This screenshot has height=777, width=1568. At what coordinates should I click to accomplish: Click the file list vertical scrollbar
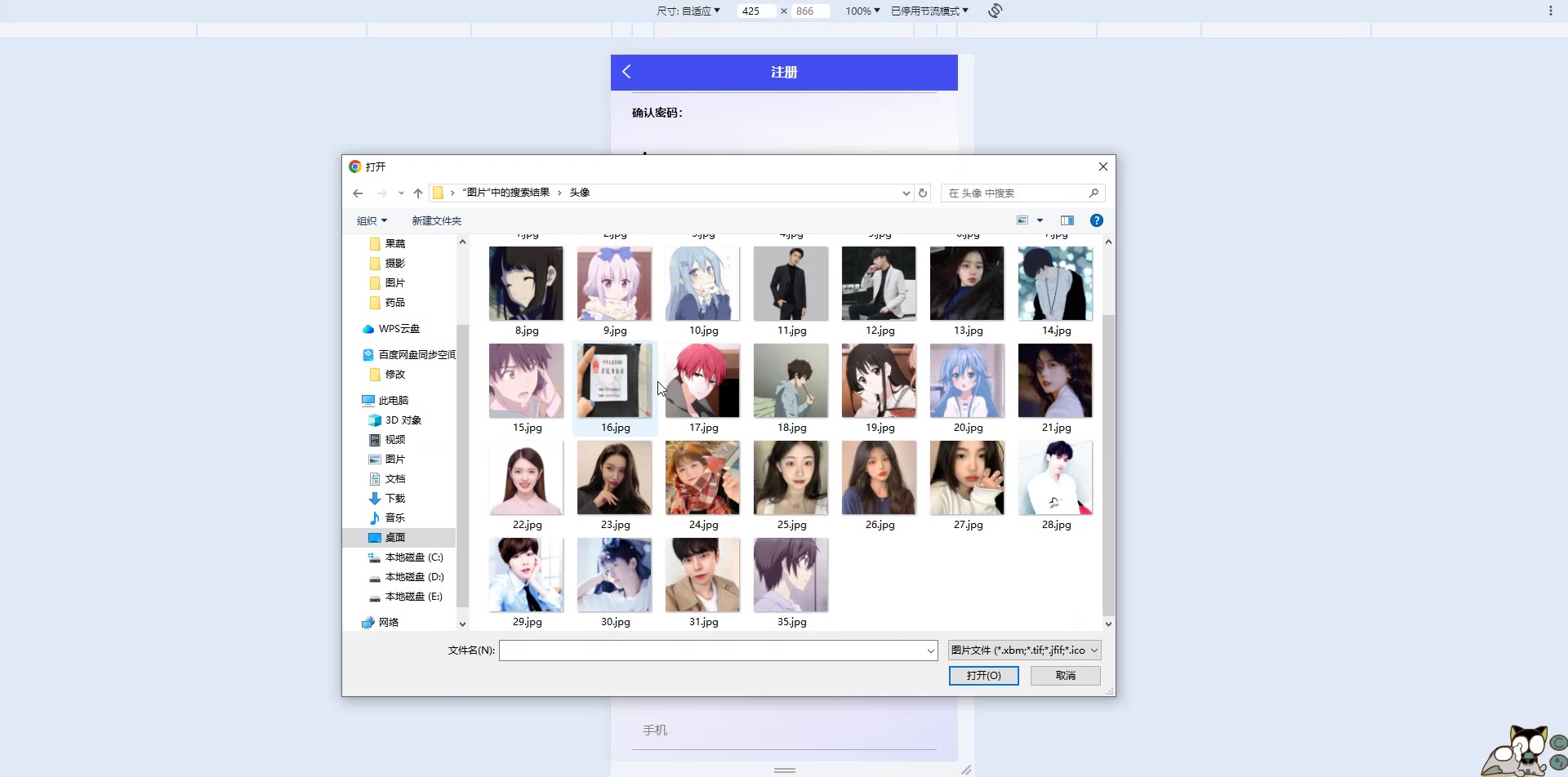point(1108,465)
